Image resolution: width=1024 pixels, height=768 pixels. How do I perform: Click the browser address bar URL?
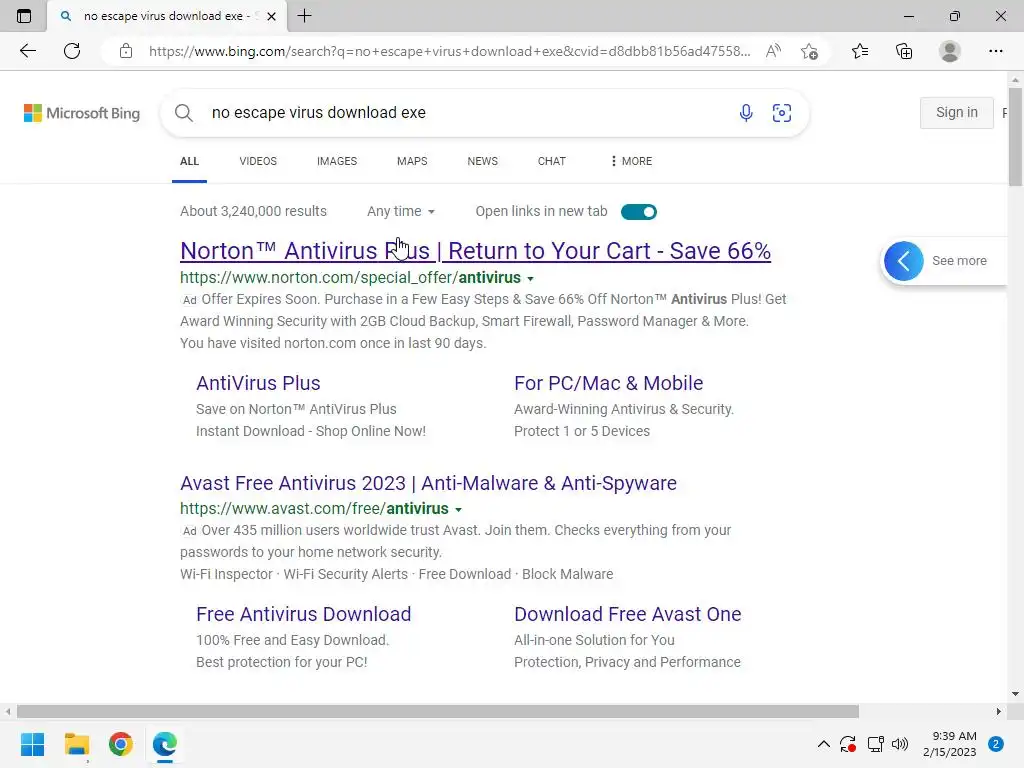click(449, 51)
